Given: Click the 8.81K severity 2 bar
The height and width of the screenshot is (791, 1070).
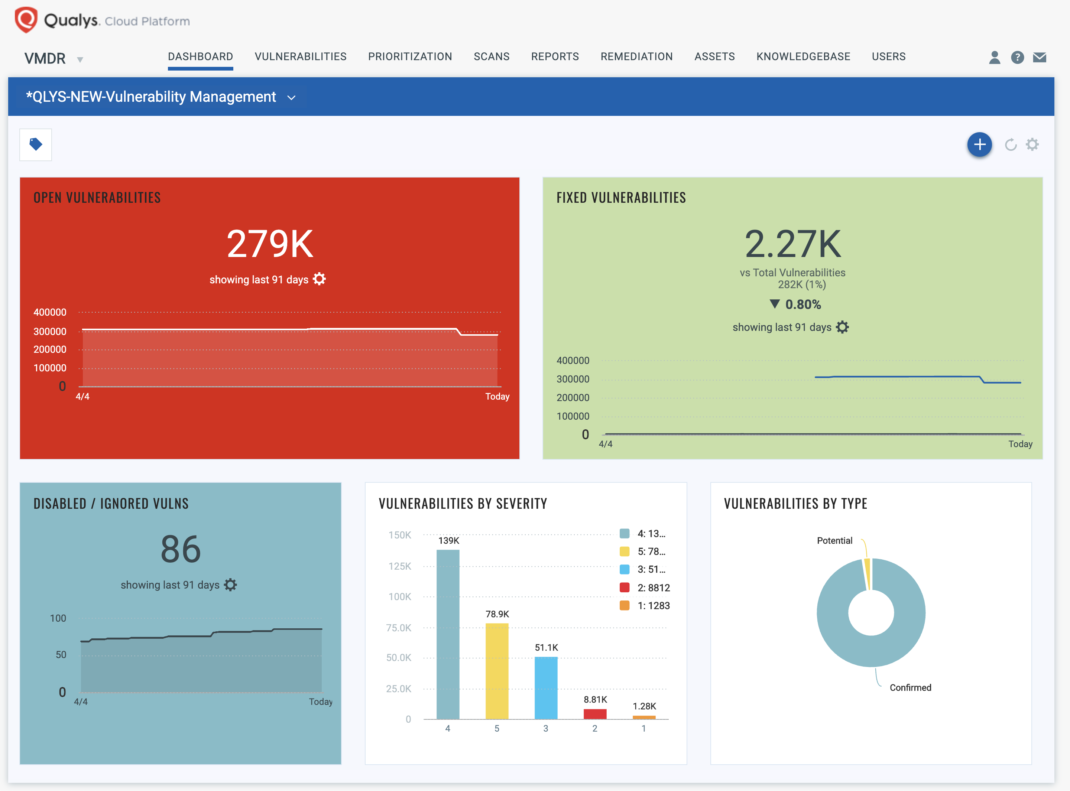Looking at the screenshot, I should click(595, 714).
